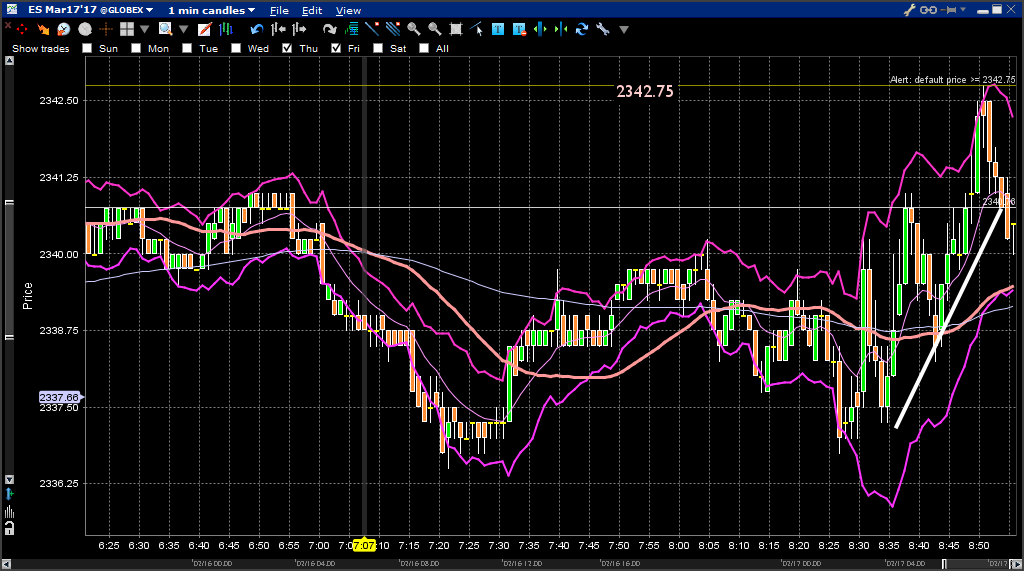Click the green studies indicator icon
The height and width of the screenshot is (571, 1024).
[351, 29]
